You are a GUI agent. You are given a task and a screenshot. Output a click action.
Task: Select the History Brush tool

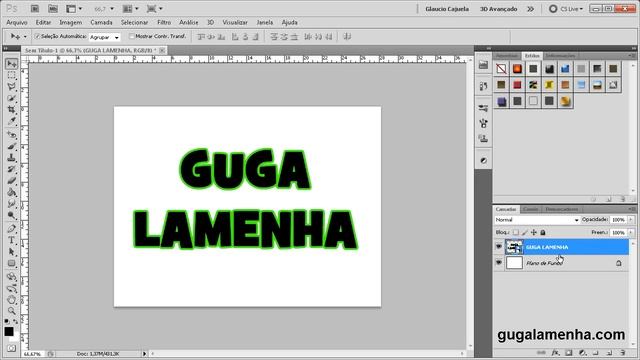pos(11,169)
